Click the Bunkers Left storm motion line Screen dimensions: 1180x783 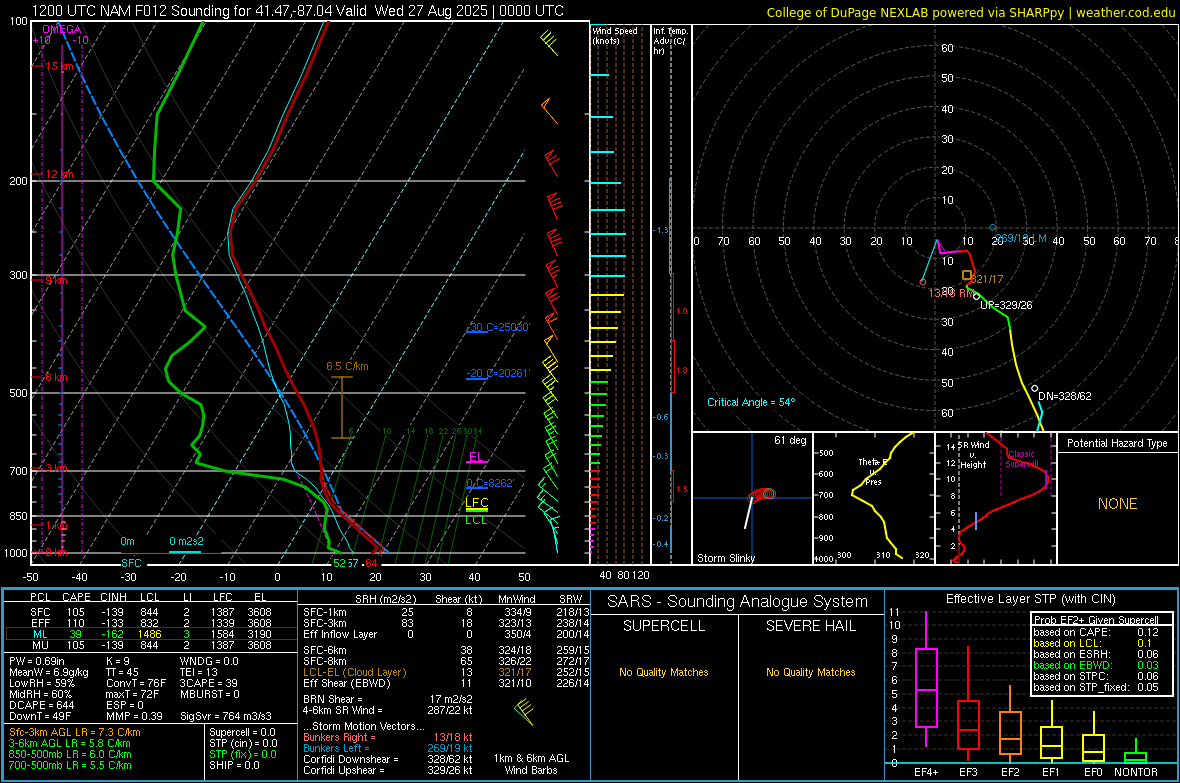coord(388,748)
